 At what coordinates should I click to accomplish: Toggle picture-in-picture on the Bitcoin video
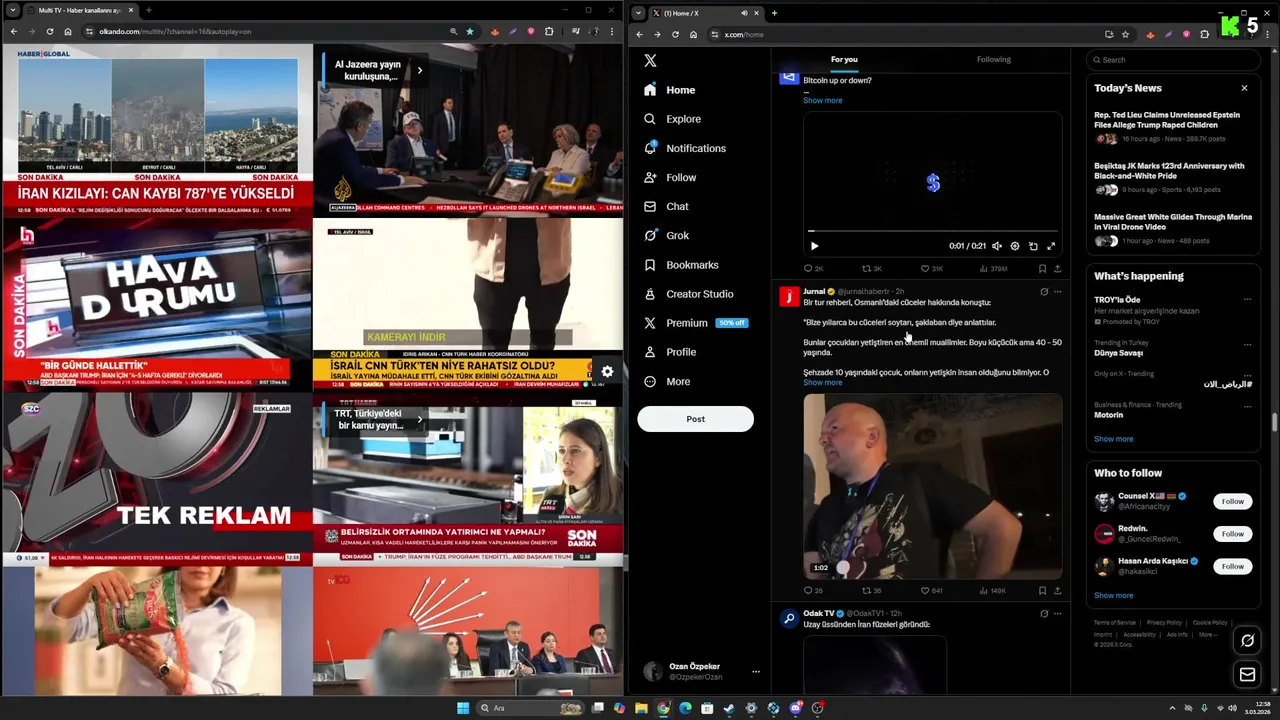(x=1033, y=246)
